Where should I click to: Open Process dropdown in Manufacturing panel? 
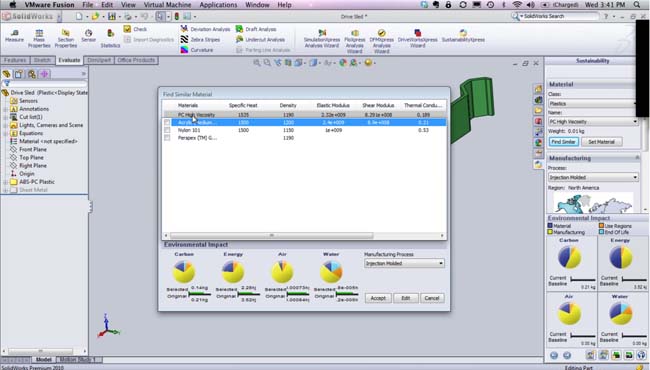pos(593,177)
